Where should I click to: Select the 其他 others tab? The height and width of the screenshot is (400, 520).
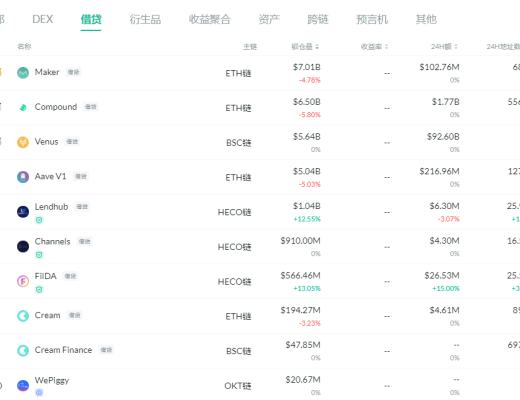click(426, 19)
